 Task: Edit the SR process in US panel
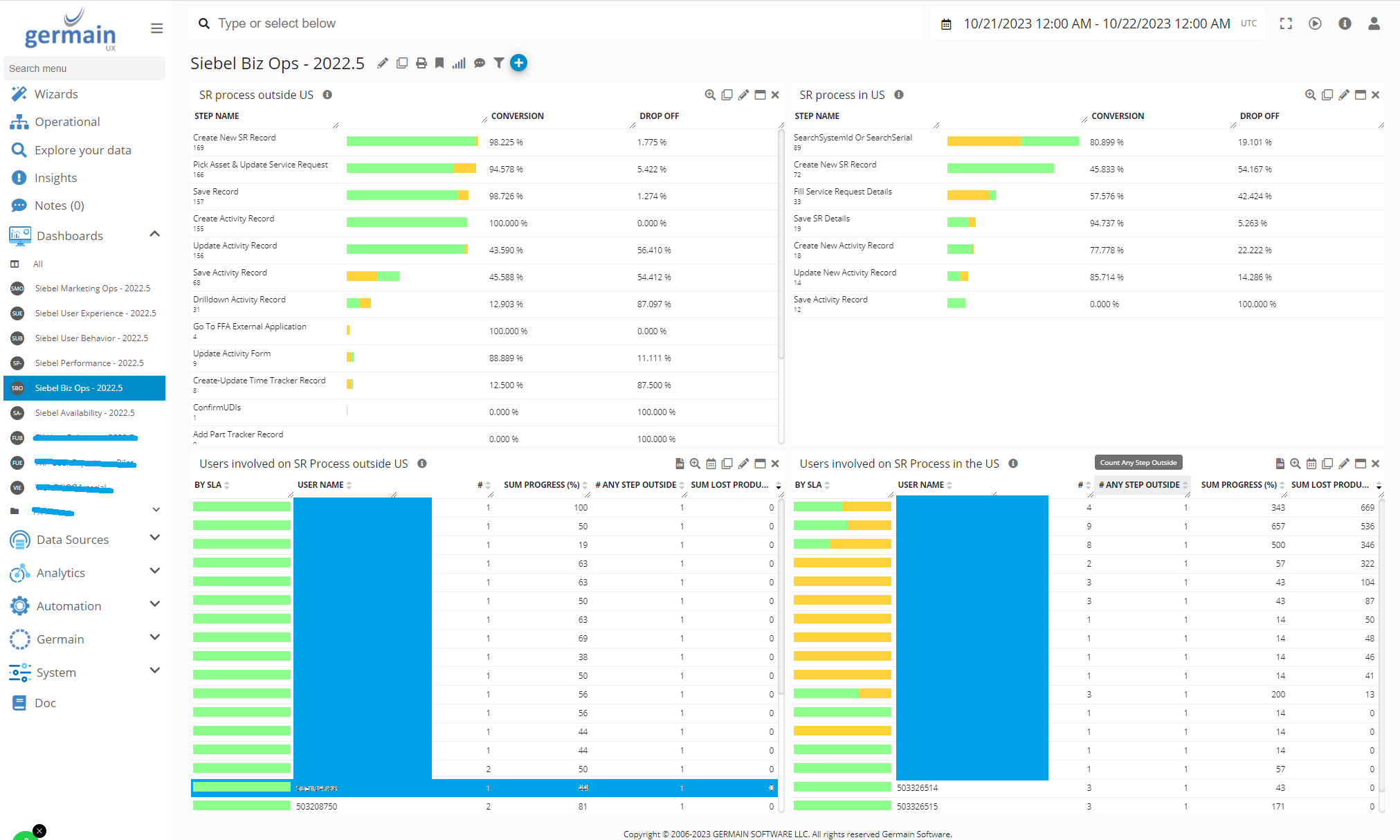[x=1343, y=95]
